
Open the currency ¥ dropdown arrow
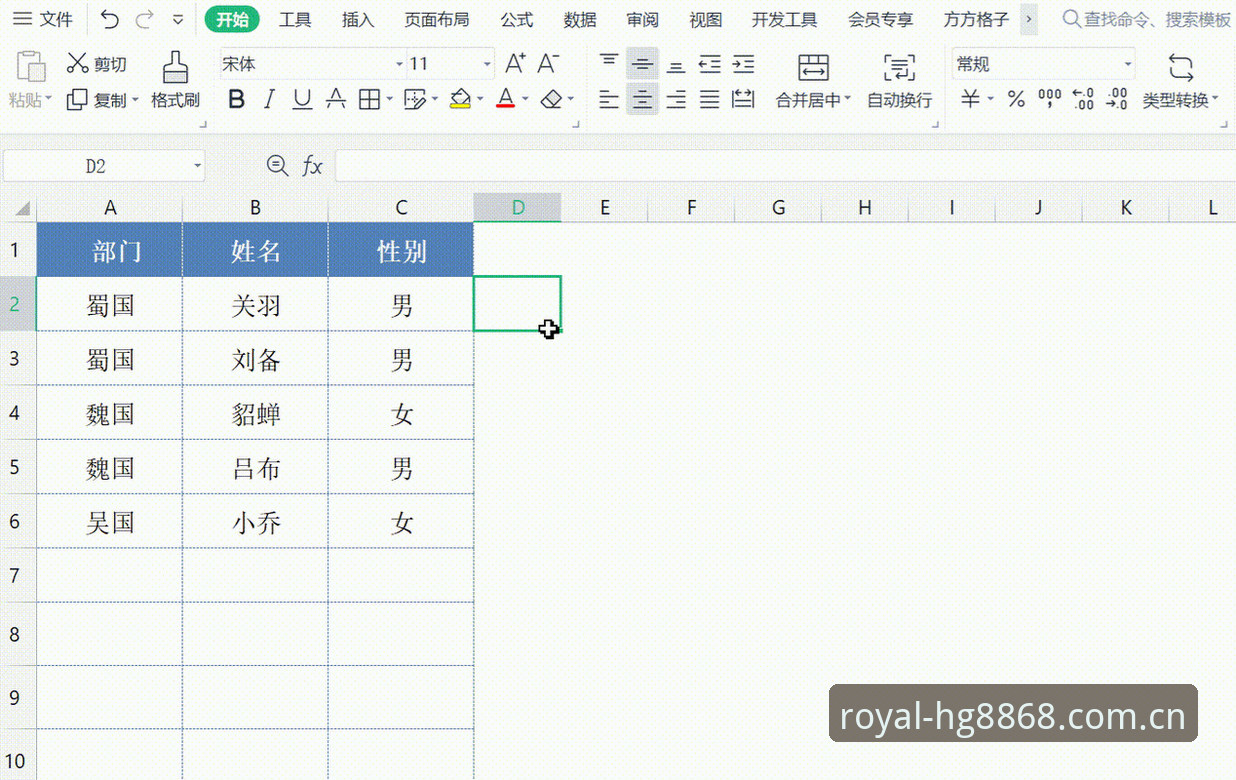pos(991,99)
